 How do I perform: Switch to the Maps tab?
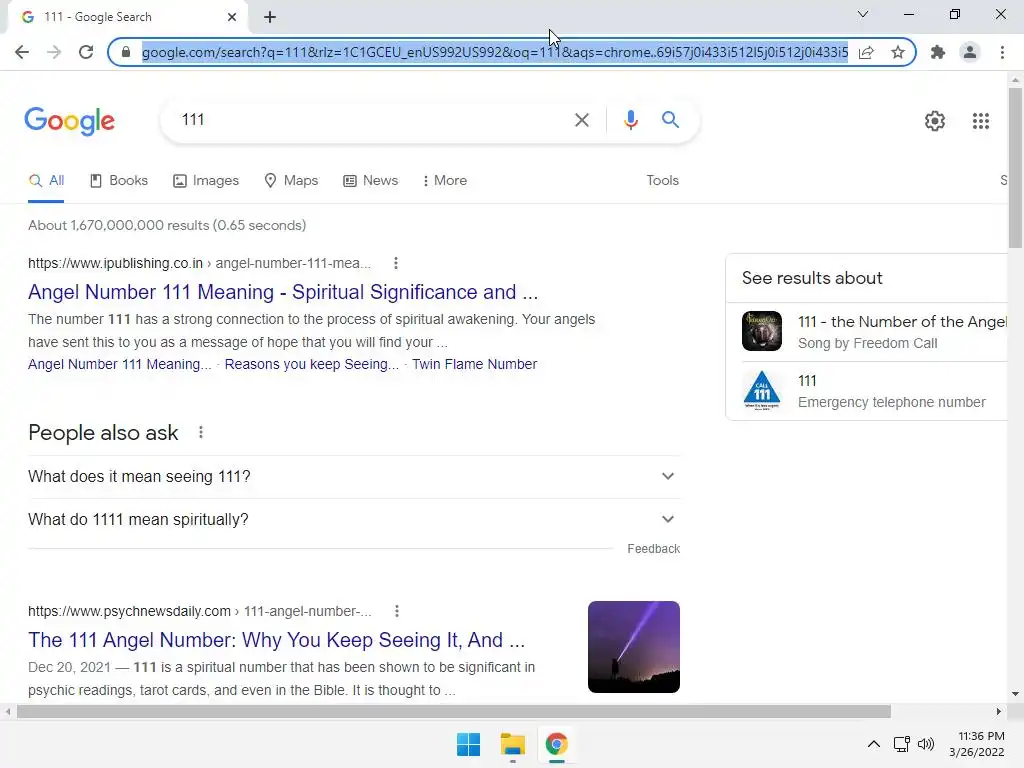tap(291, 181)
